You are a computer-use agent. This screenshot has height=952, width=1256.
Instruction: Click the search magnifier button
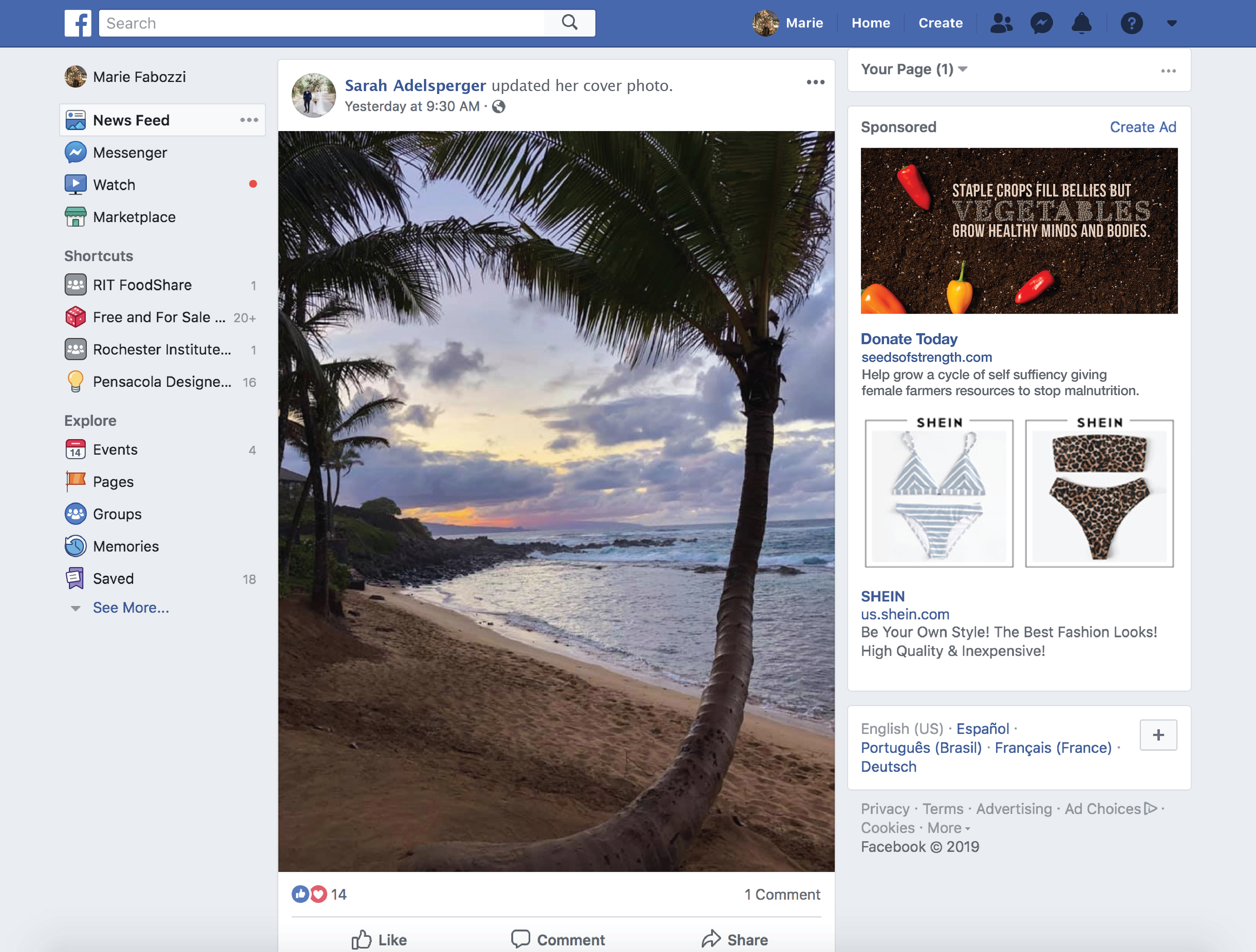[569, 23]
